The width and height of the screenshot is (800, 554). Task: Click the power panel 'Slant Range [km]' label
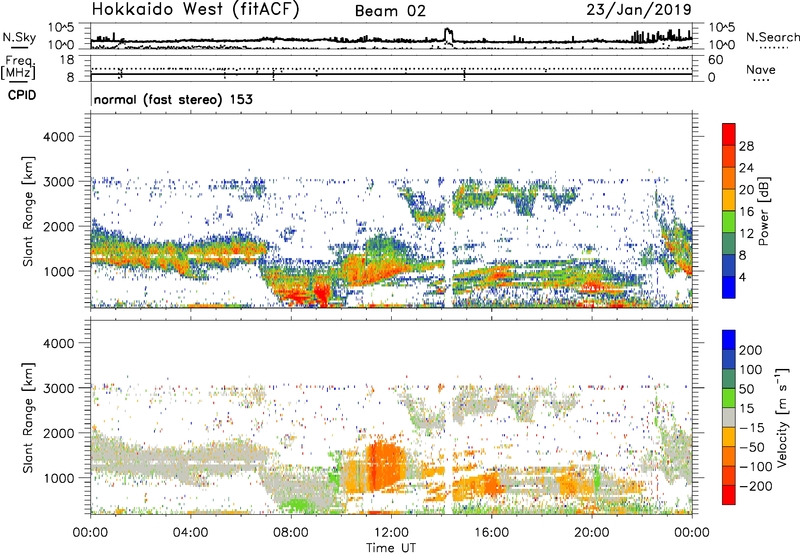28,211
